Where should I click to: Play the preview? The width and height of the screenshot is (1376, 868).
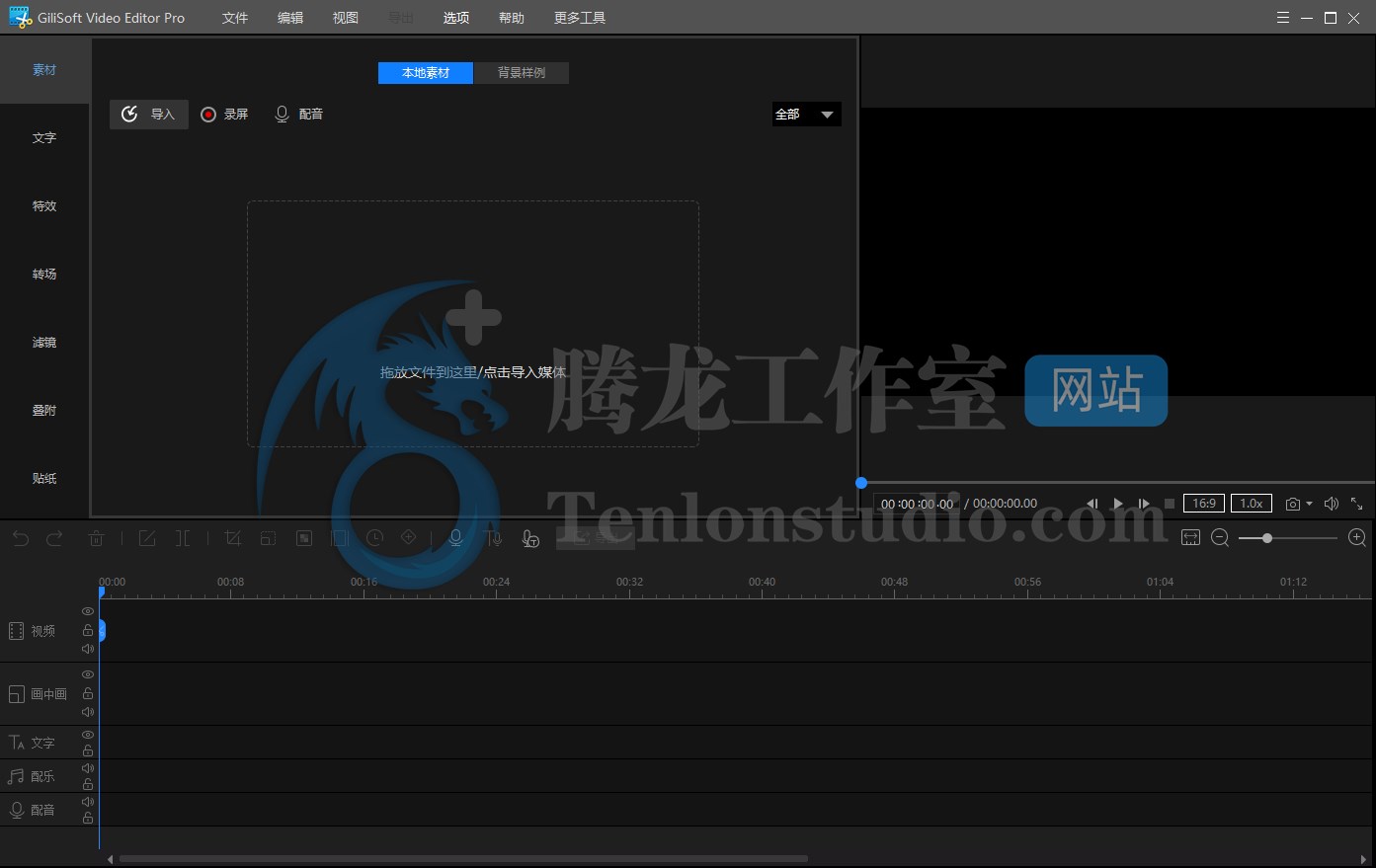tap(1117, 504)
